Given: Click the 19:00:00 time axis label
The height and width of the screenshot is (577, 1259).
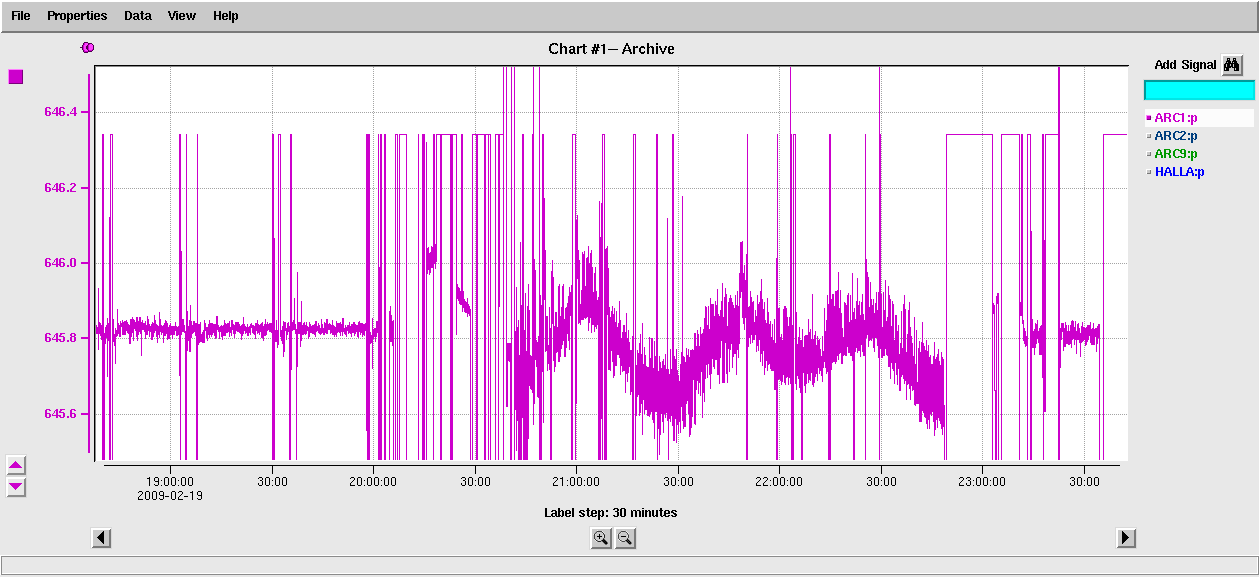Looking at the screenshot, I should [x=170, y=481].
